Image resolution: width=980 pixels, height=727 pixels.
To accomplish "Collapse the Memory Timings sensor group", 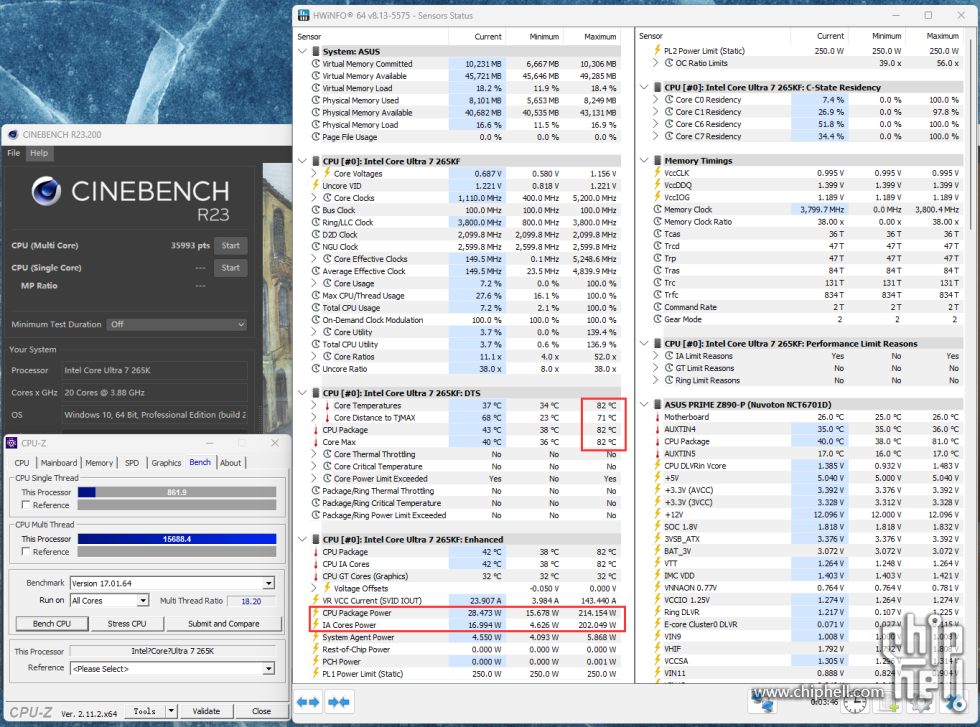I will [x=644, y=161].
